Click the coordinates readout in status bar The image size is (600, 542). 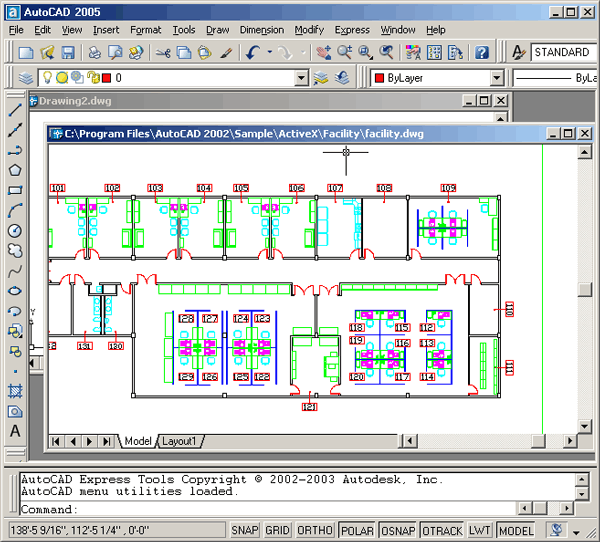pyautogui.click(x=116, y=531)
